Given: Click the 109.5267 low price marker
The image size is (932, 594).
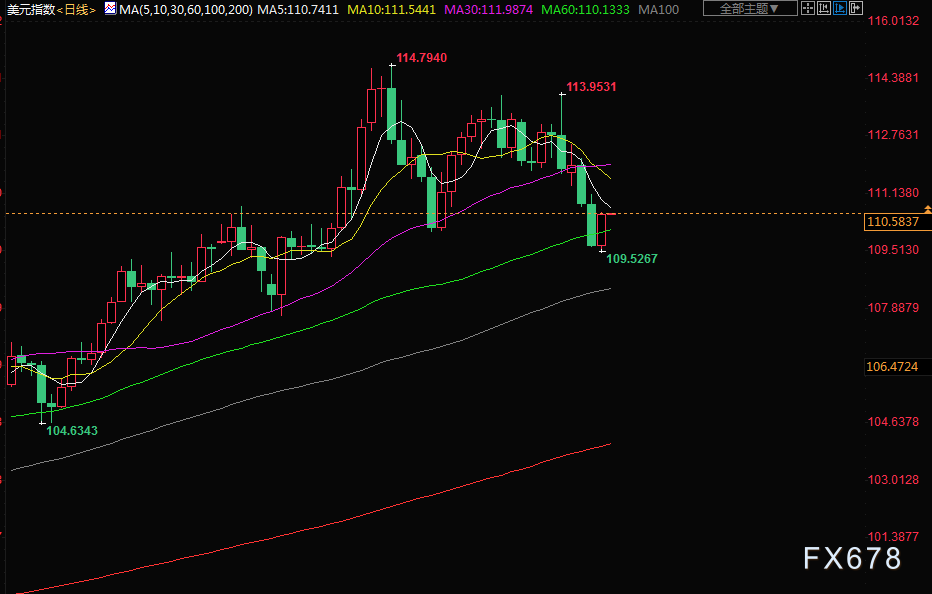Looking at the screenshot, I should [632, 258].
